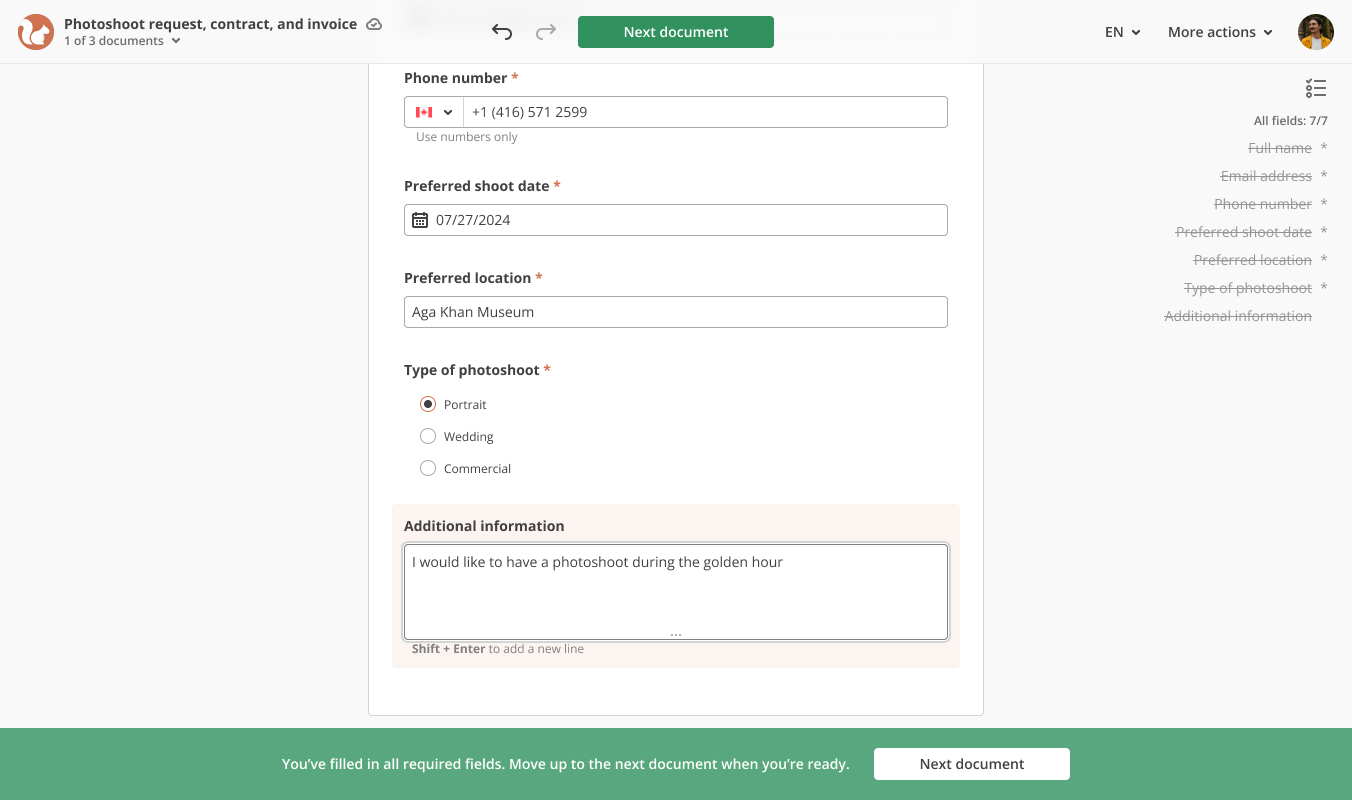The image size is (1352, 800).
Task: Jump to Full name field in checklist
Action: [1280, 148]
